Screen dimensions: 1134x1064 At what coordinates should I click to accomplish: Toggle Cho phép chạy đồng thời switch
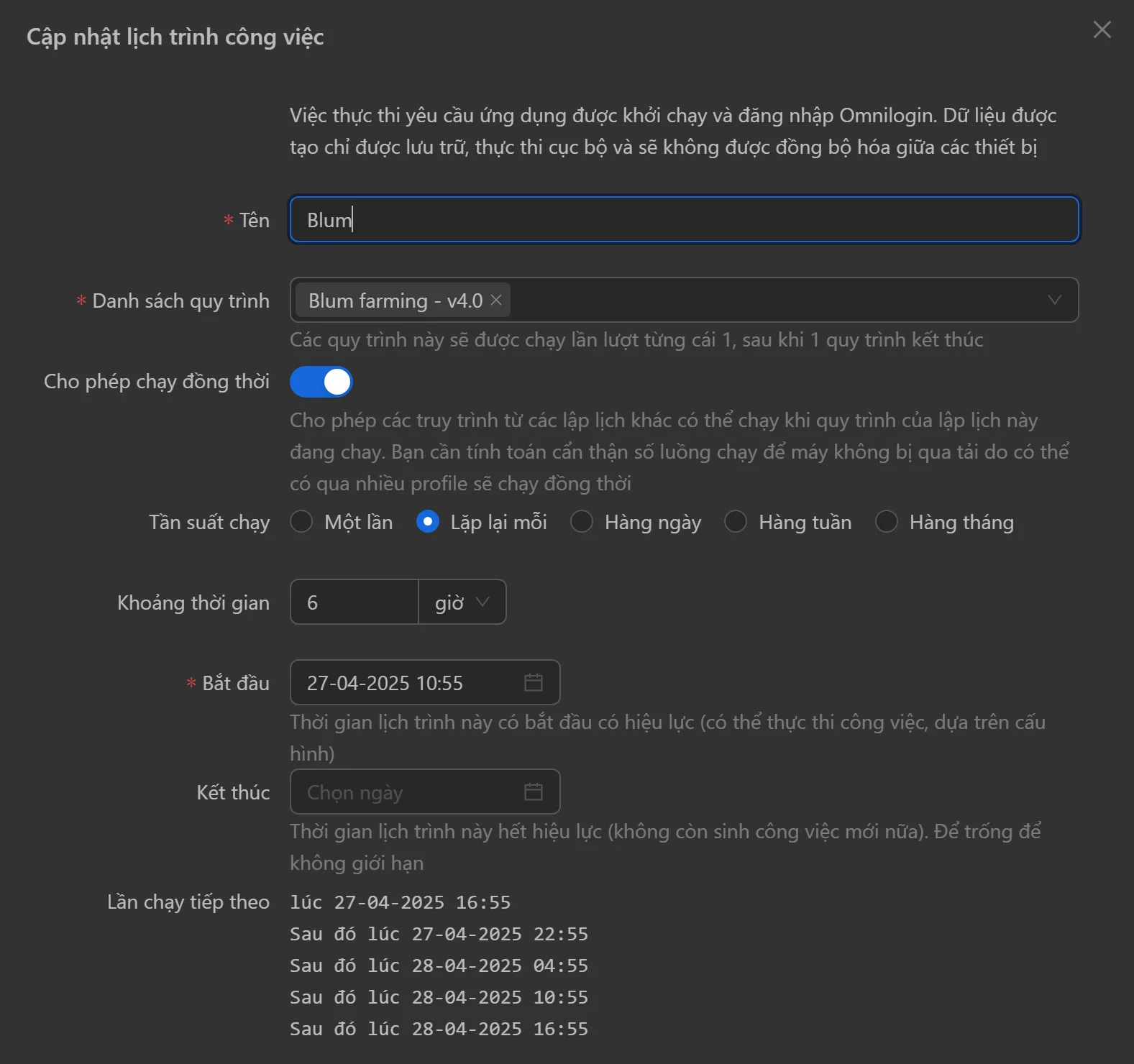[321, 382]
